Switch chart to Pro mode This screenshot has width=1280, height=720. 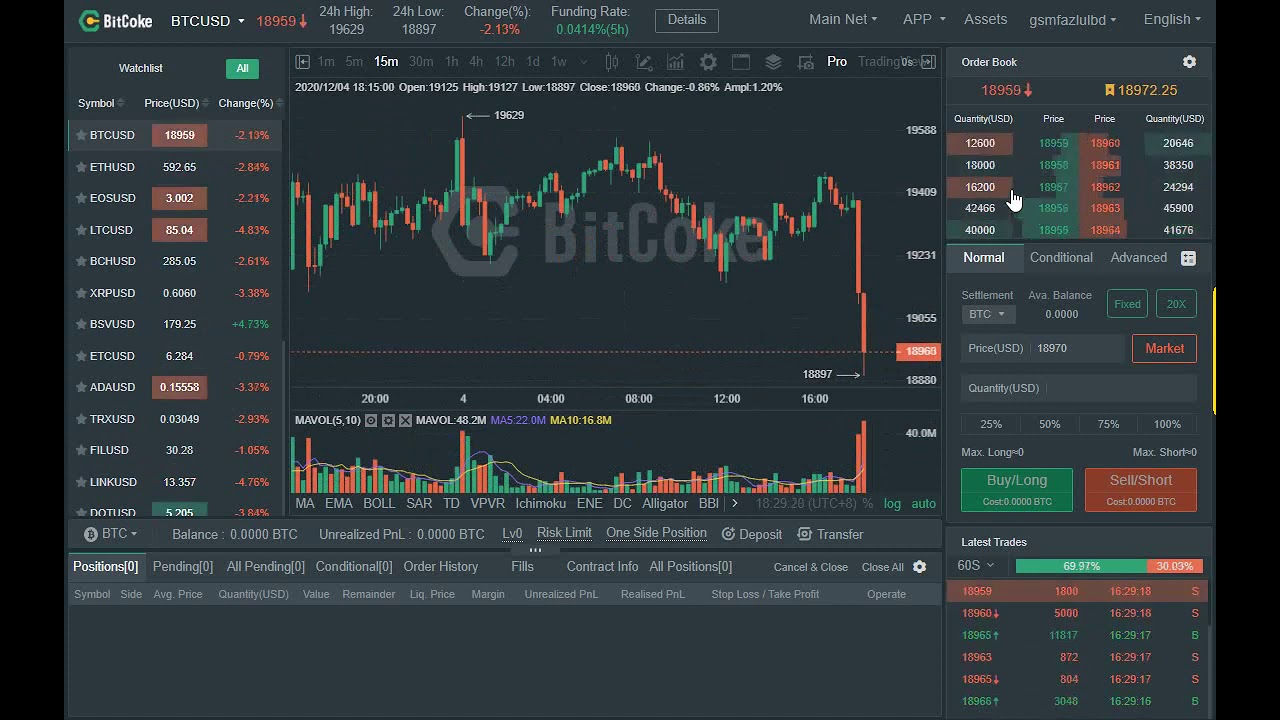[x=837, y=62]
